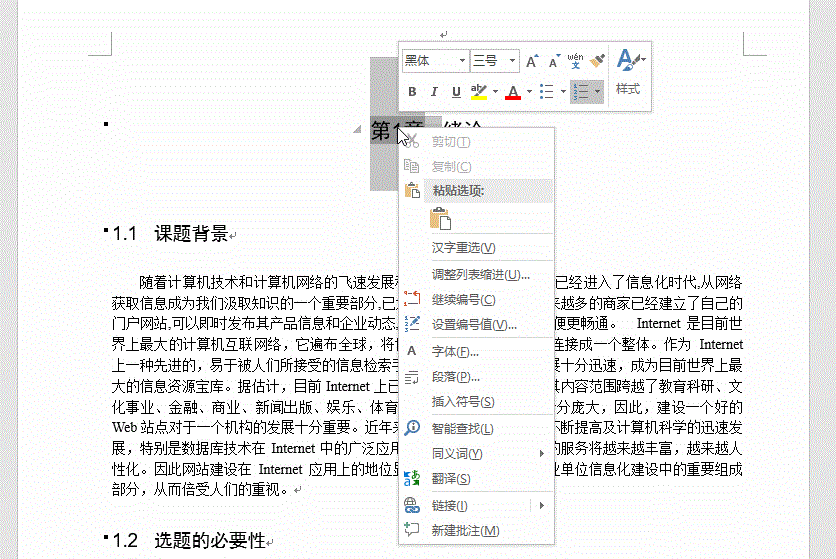Image resolution: width=836 pixels, height=559 pixels.
Task: Expand the Bullets dropdown arrow
Action: [x=563, y=92]
